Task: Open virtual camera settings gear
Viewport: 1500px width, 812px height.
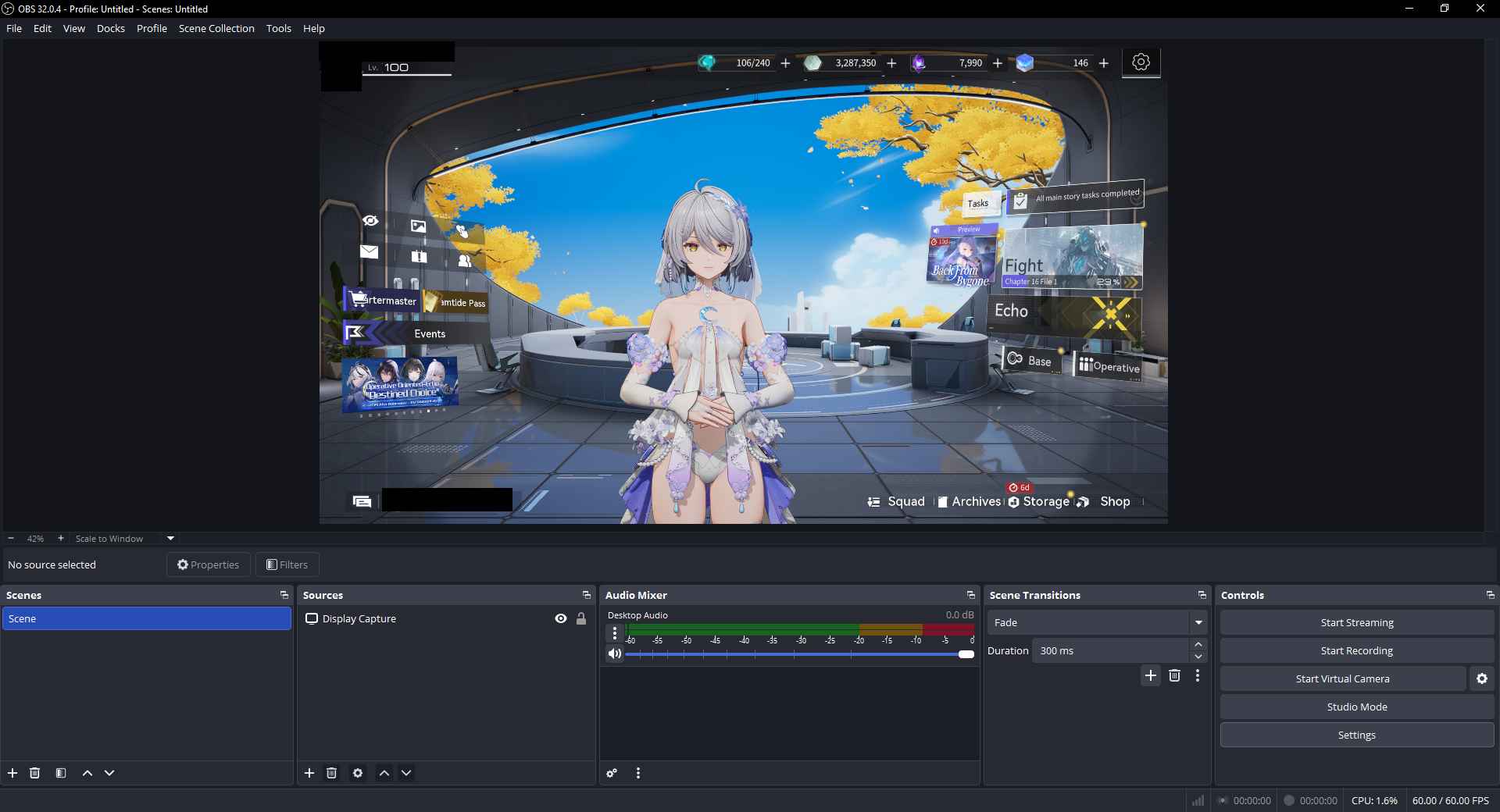Action: click(1482, 679)
